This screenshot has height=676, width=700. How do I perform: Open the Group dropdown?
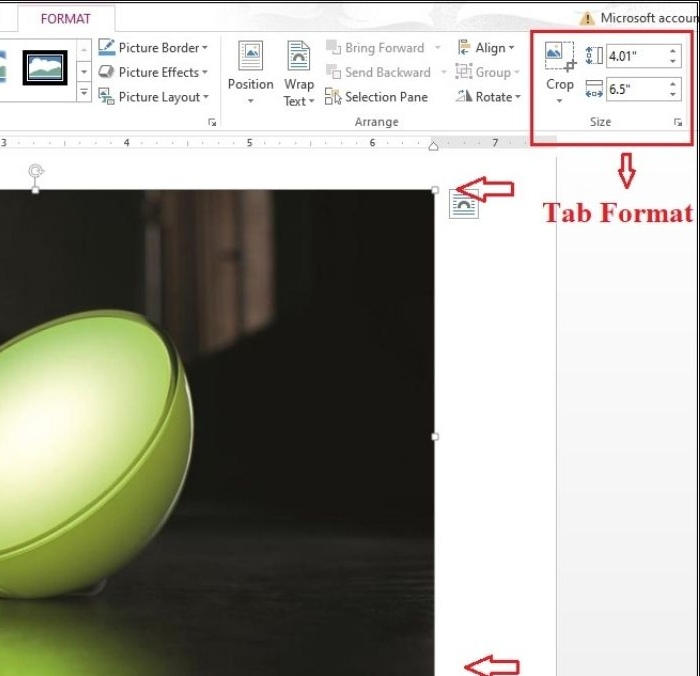[488, 72]
